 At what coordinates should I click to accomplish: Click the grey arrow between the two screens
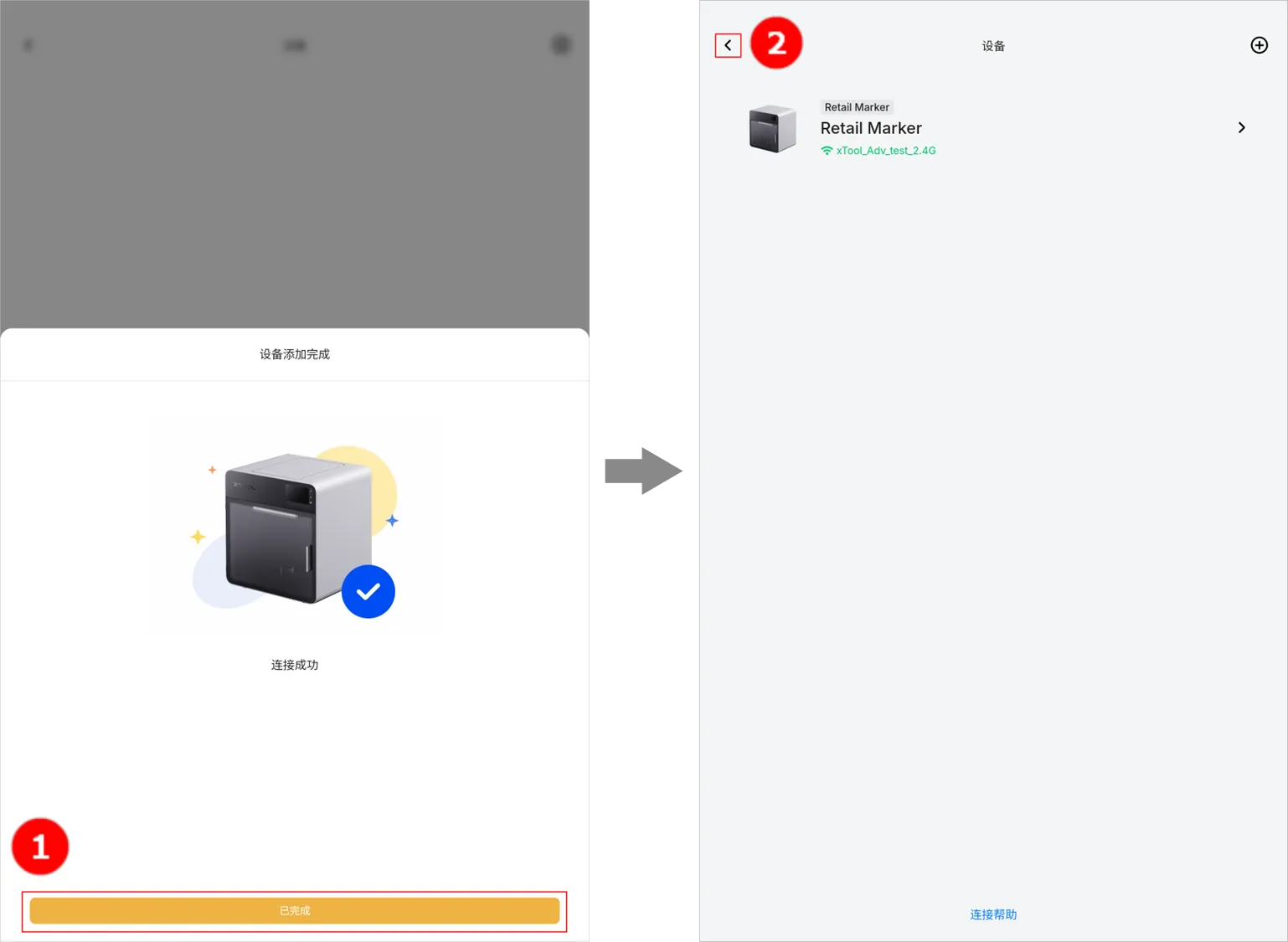(642, 469)
